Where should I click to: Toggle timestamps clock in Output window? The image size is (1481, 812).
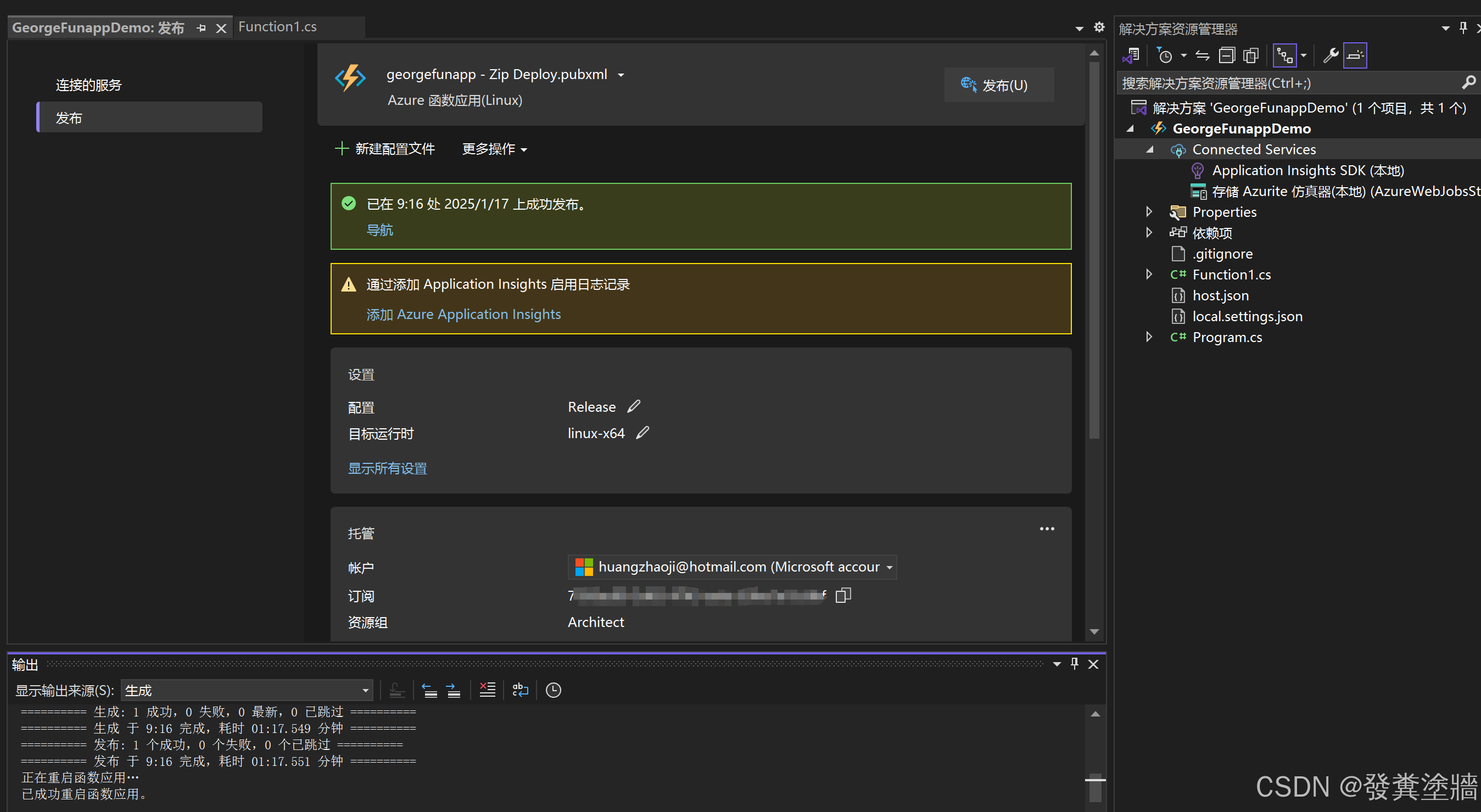(x=553, y=690)
